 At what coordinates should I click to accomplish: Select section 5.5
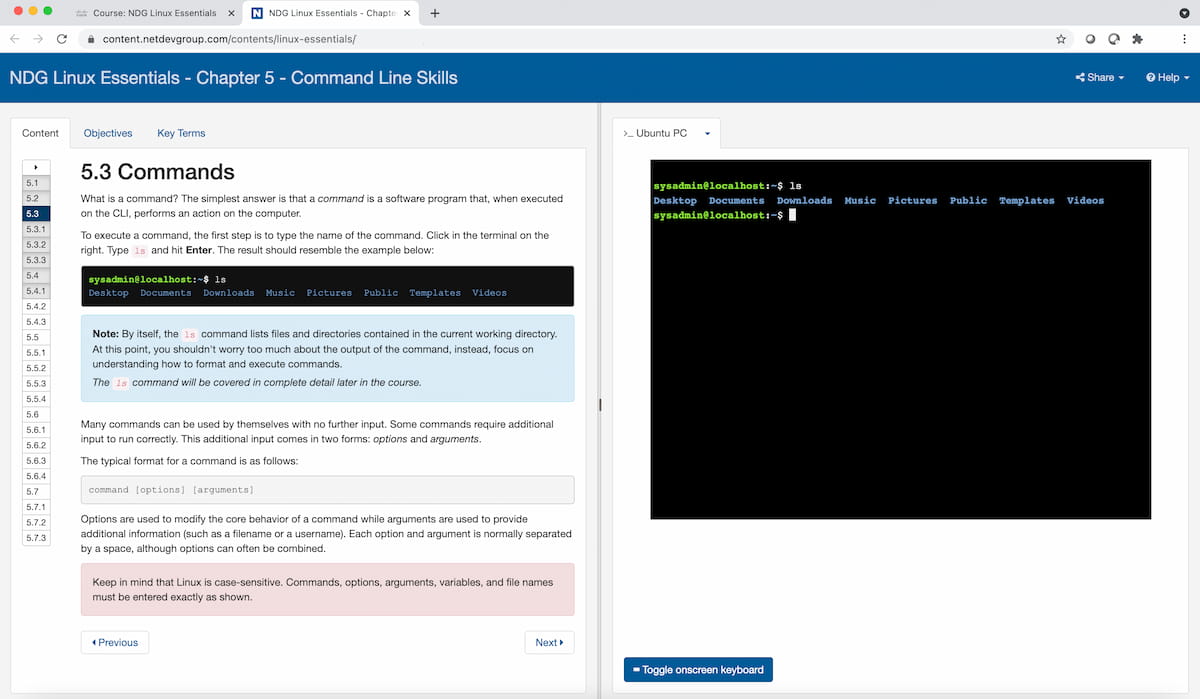[x=35, y=337]
